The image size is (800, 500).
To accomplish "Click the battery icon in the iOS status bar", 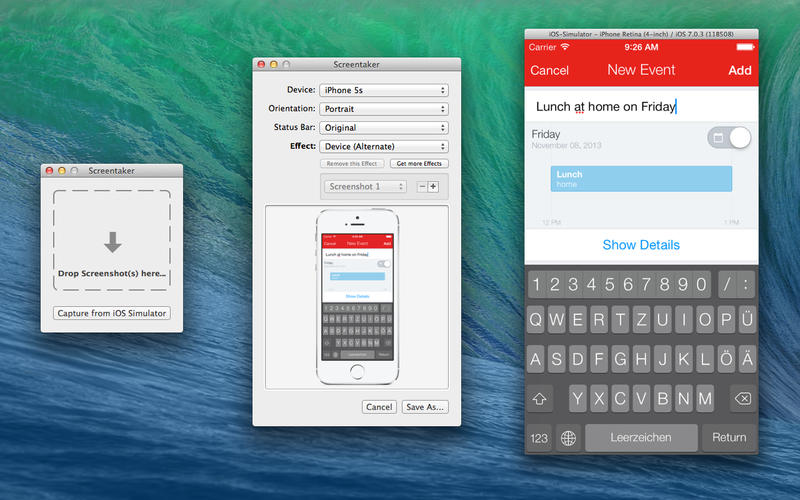I will tap(745, 47).
